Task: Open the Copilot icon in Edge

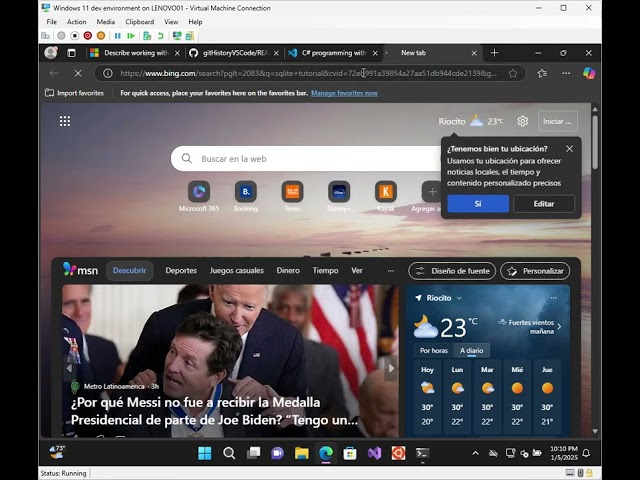Action: point(589,73)
